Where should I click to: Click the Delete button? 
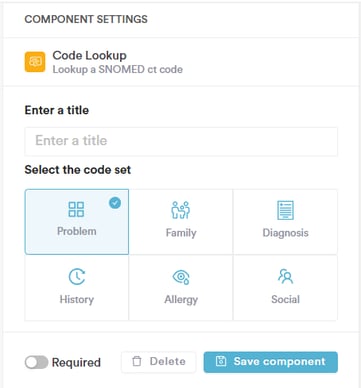point(159,362)
